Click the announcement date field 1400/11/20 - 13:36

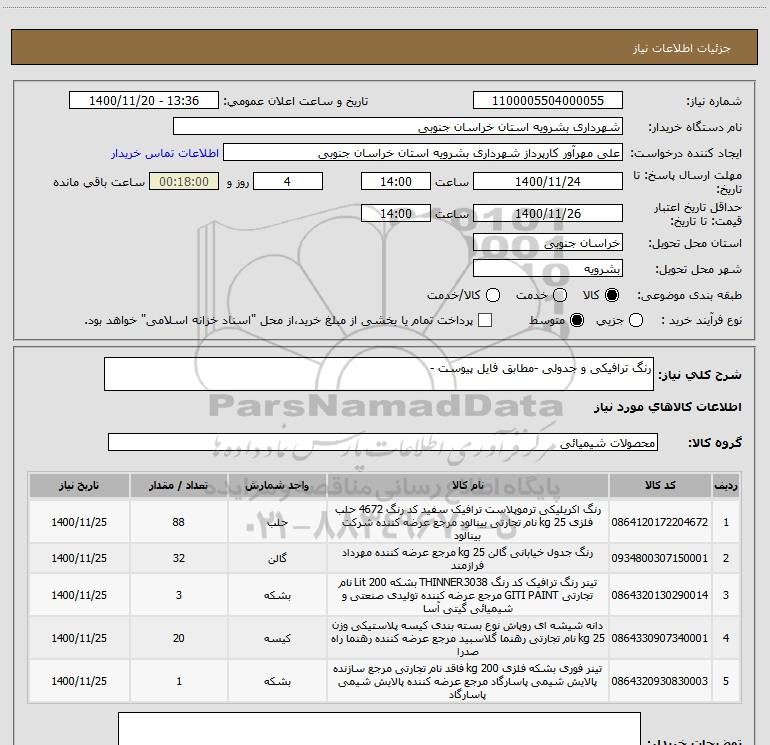(x=144, y=101)
